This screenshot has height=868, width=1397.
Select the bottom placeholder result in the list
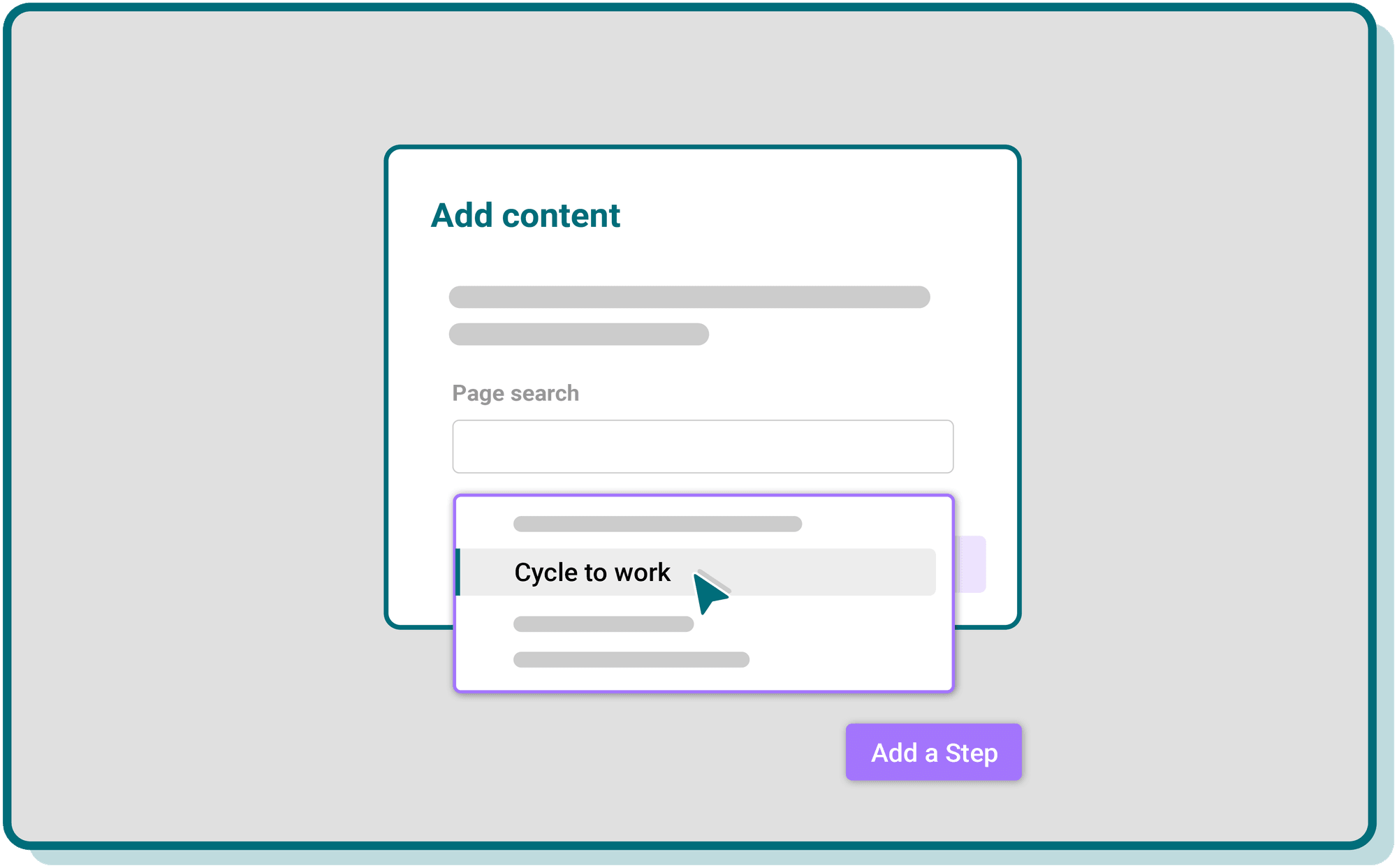pos(631,659)
